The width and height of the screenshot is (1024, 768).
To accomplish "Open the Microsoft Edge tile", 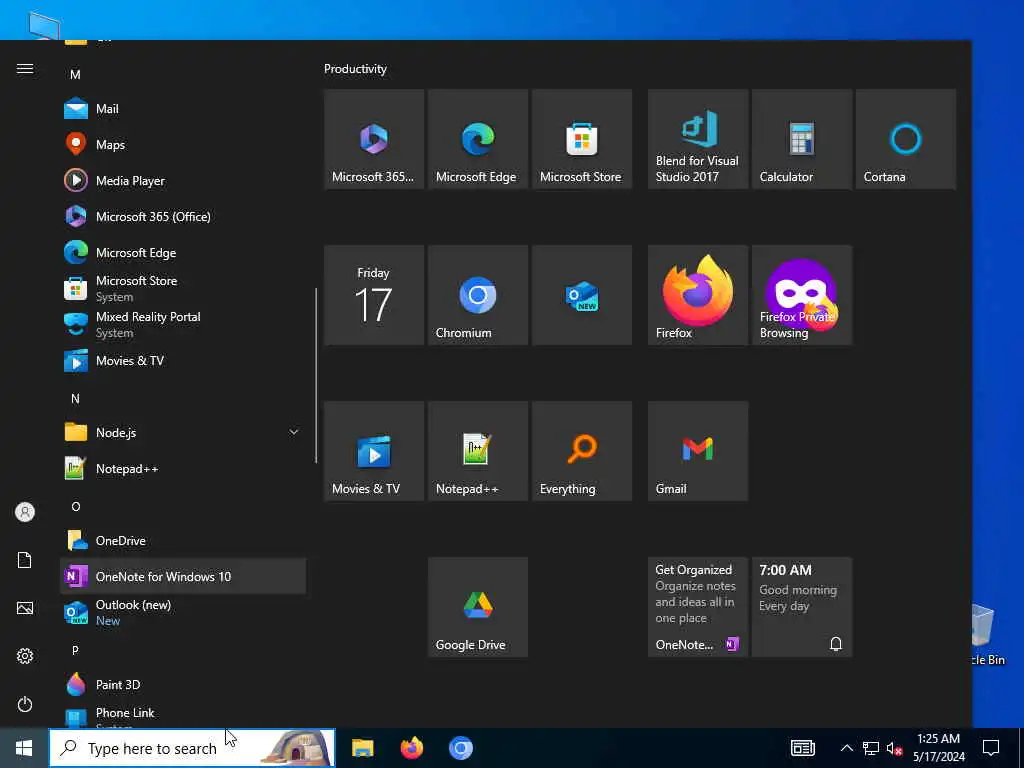I will pyautogui.click(x=477, y=139).
